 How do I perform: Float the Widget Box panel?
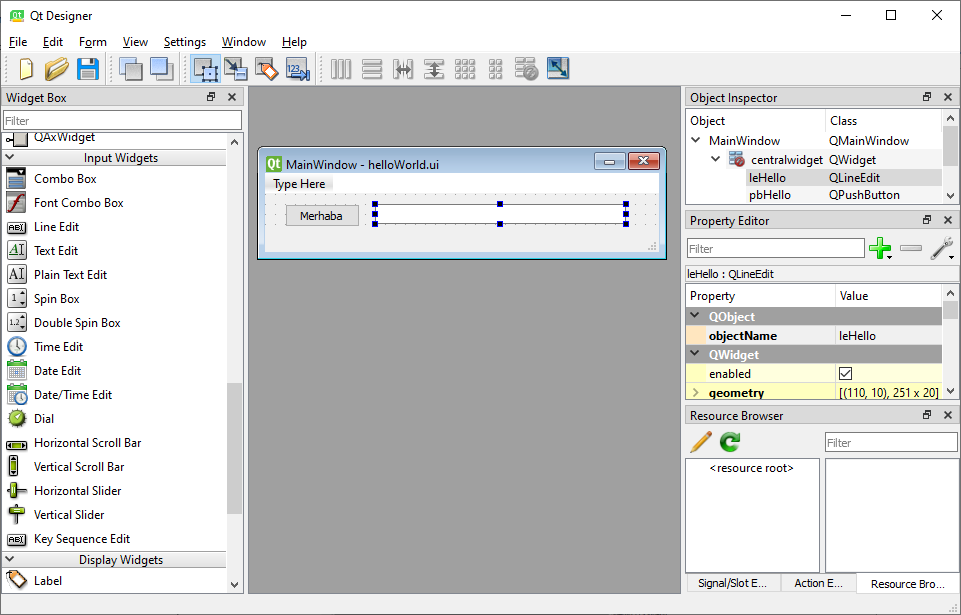pyautogui.click(x=210, y=97)
